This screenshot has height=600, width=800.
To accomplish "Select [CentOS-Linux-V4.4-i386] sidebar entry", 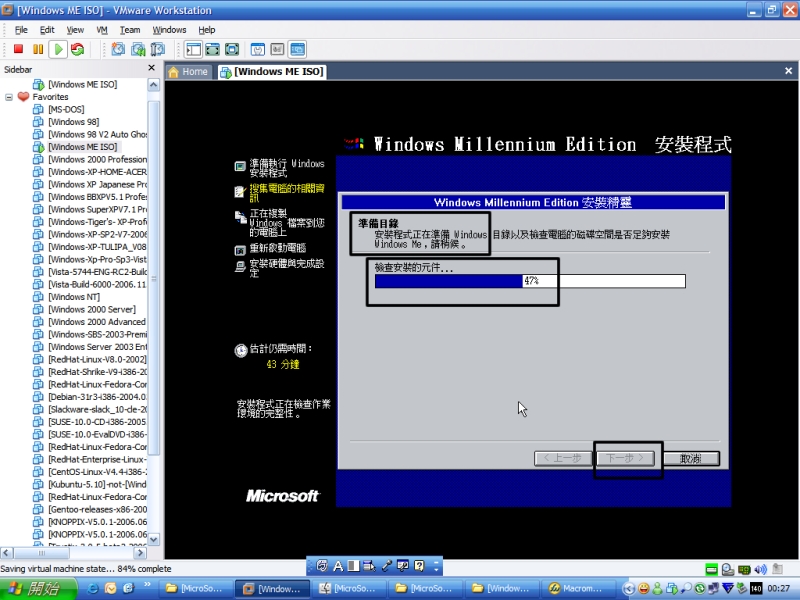I will pyautogui.click(x=97, y=472).
